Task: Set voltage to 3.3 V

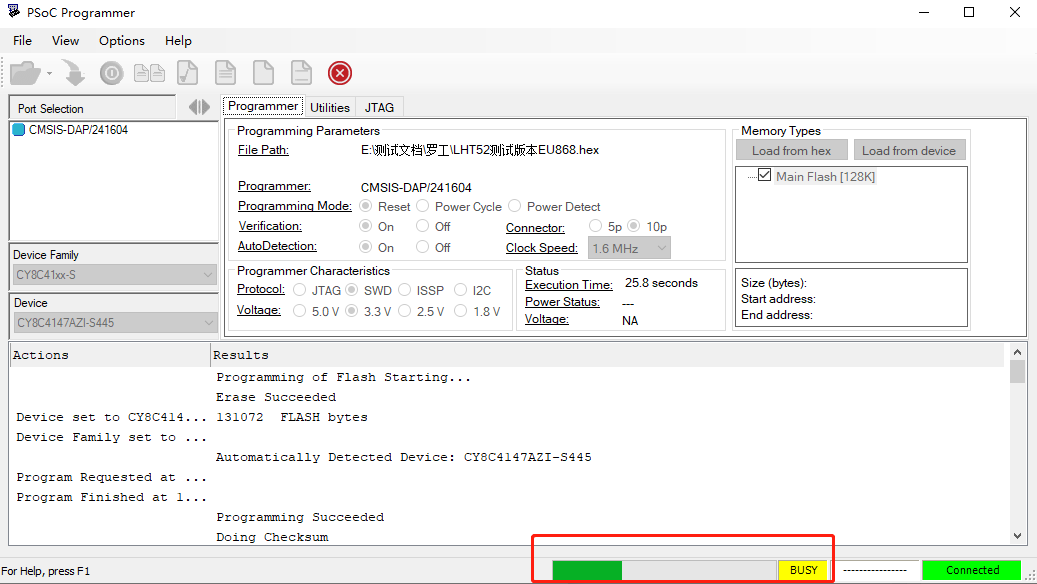Action: 352,310
